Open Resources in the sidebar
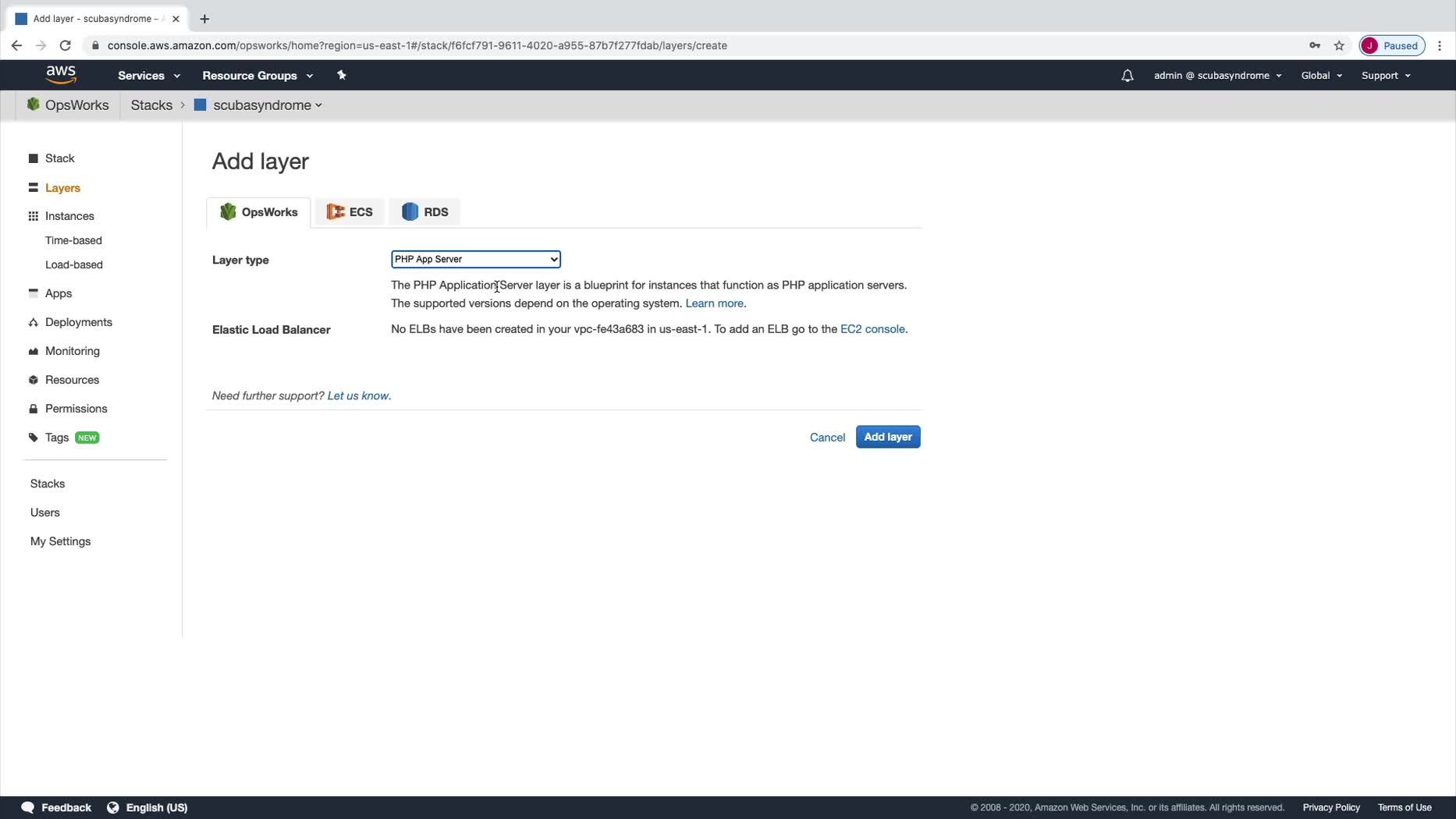Image resolution: width=1456 pixels, height=819 pixels. click(x=72, y=380)
